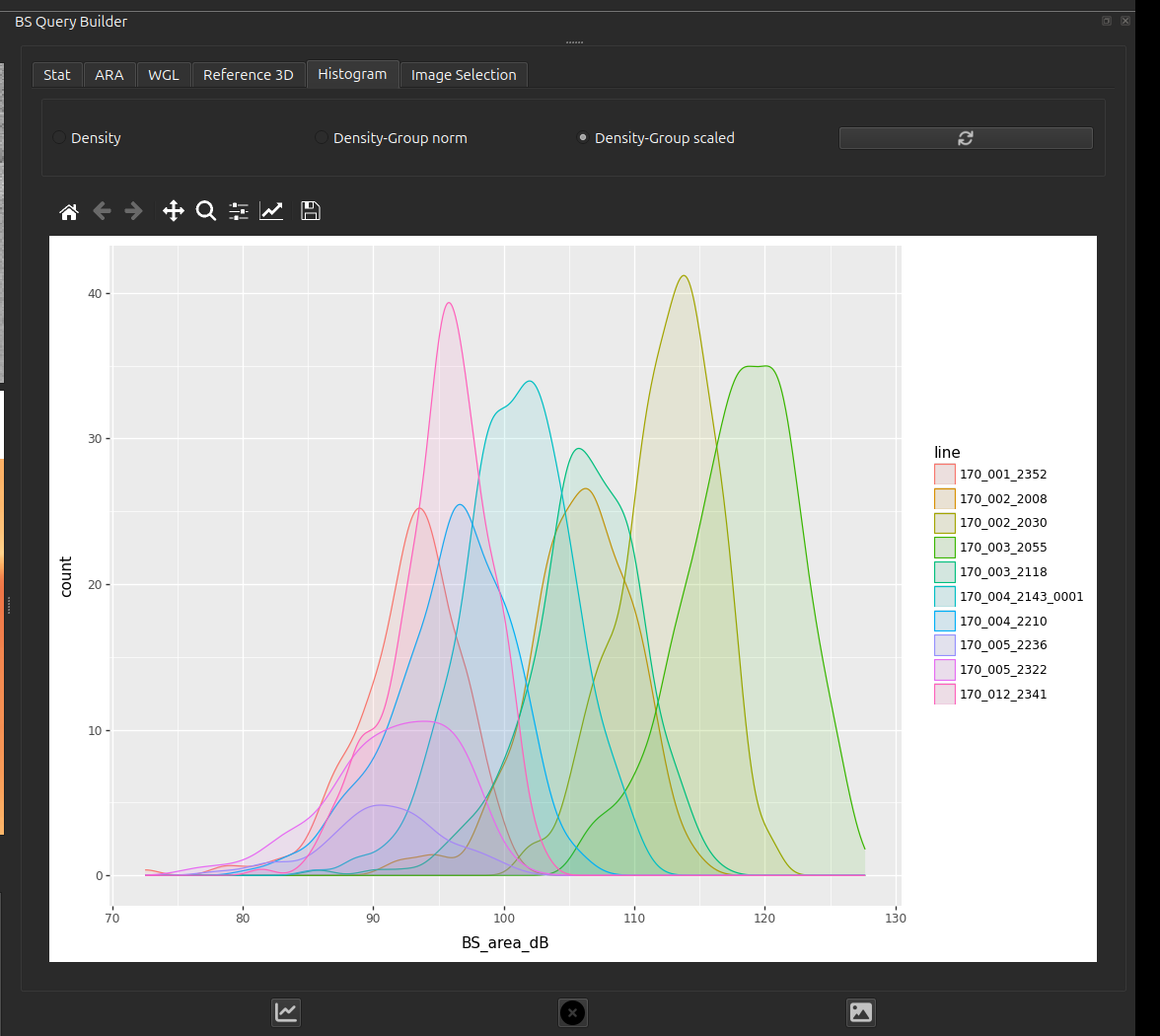
Task: Click legend label 170_003_2118
Action: pyautogui.click(x=1003, y=572)
